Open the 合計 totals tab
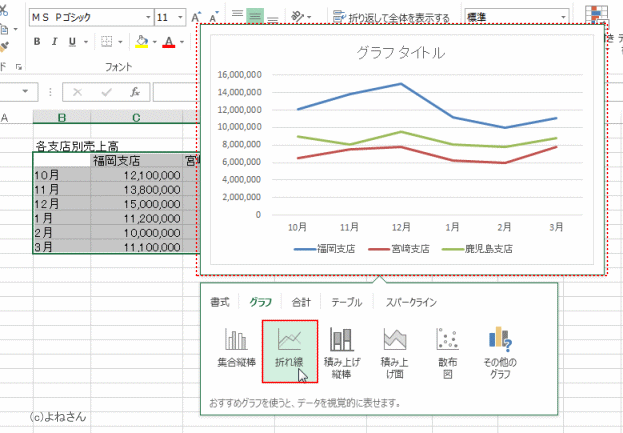623x433 pixels. pyautogui.click(x=301, y=301)
